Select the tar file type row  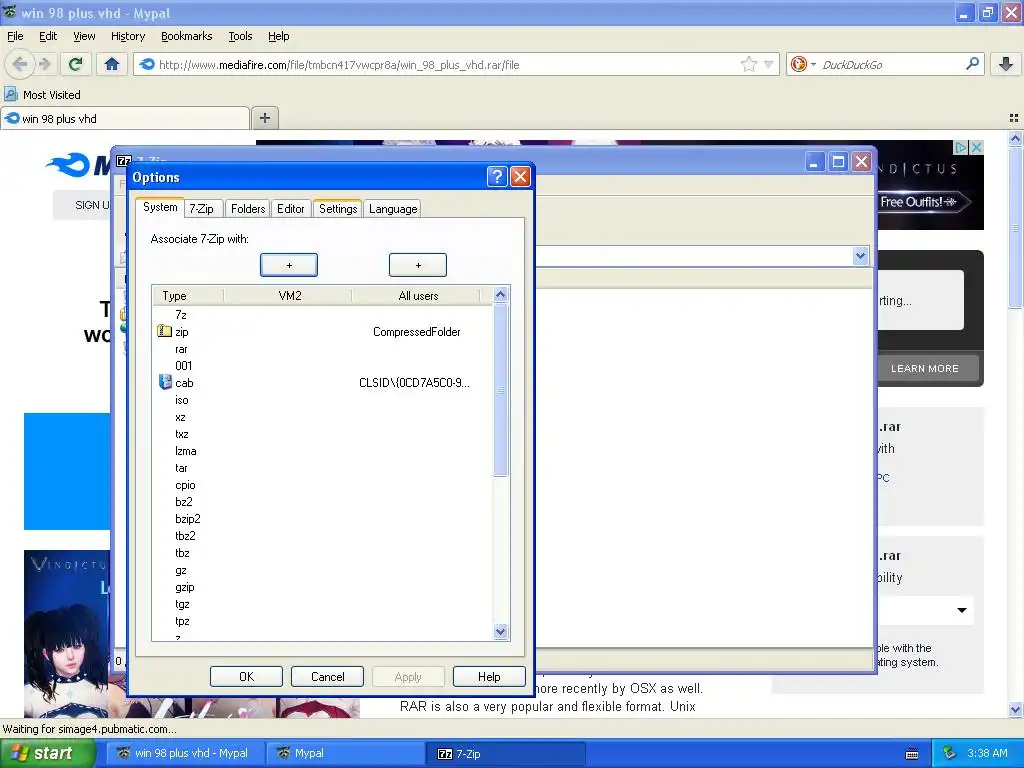click(x=182, y=468)
